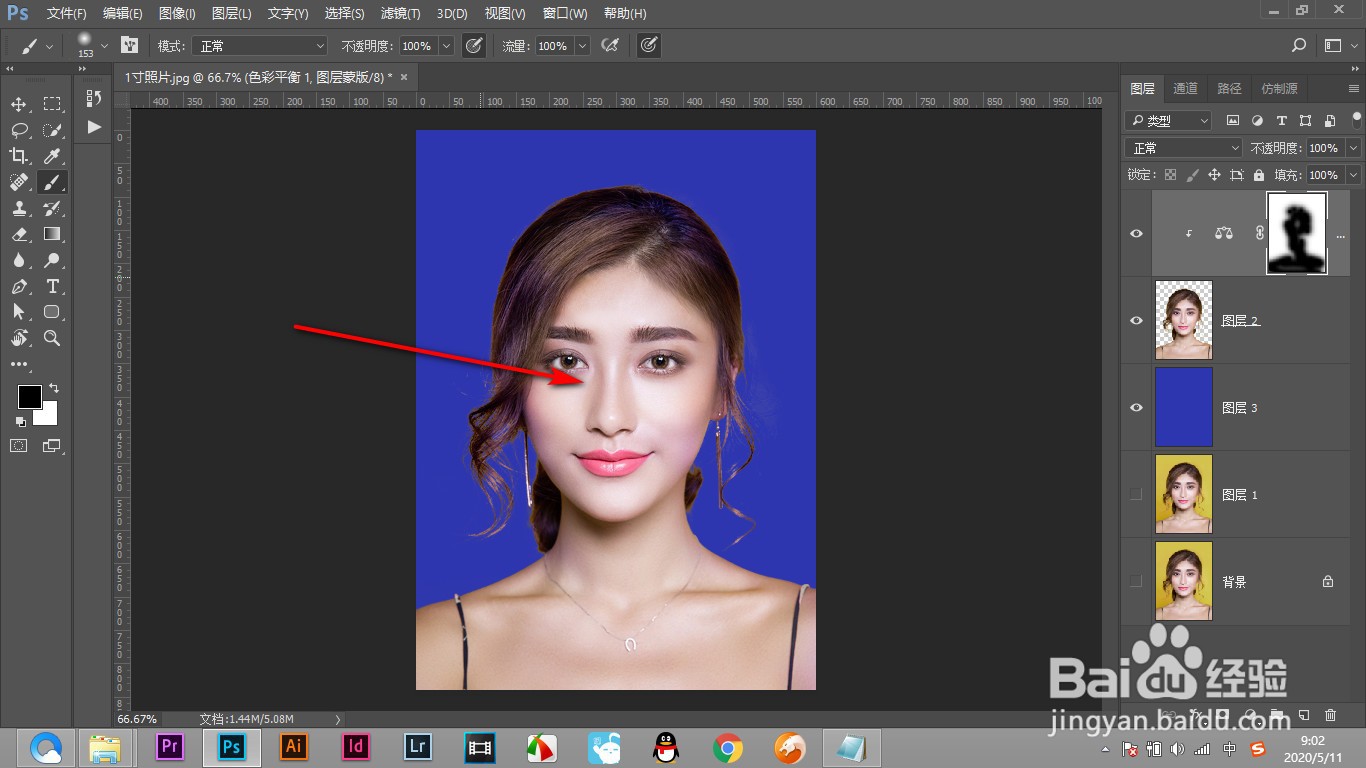This screenshot has width=1366, height=768.
Task: Expand layer fill 填充 dropdown arrow
Action: [x=1353, y=175]
